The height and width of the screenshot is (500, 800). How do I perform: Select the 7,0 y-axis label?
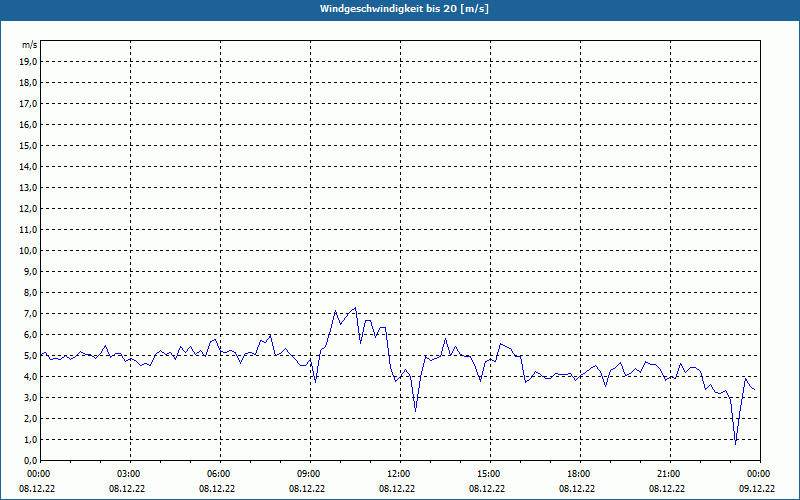30,313
